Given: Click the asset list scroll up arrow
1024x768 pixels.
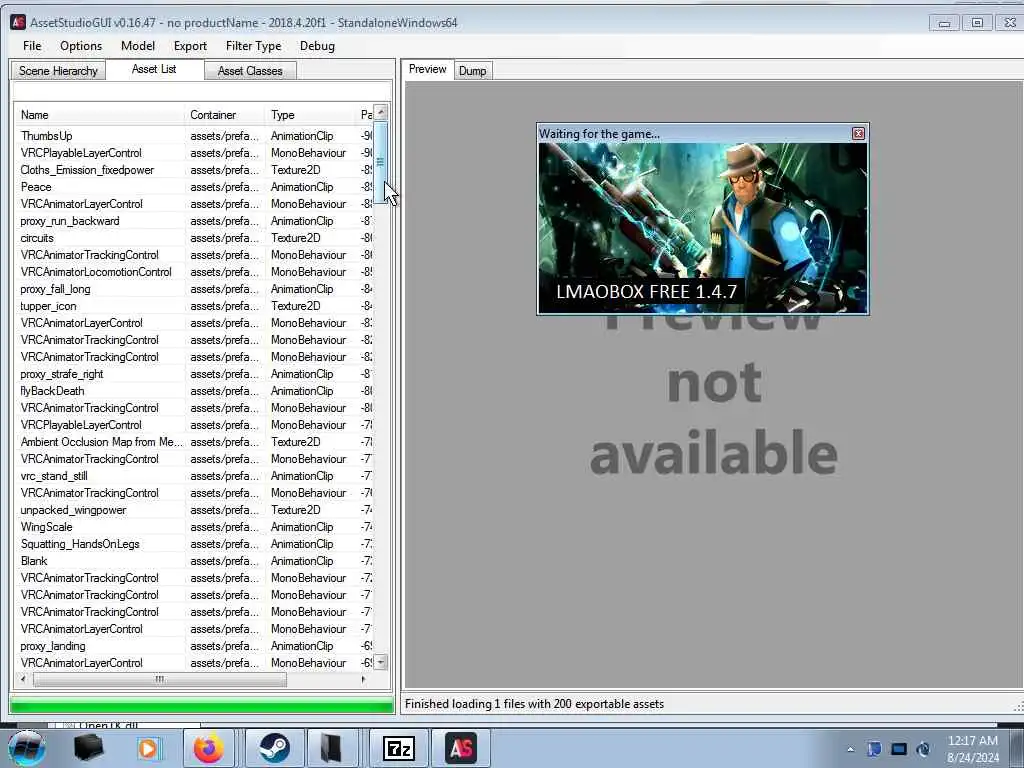Looking at the screenshot, I should tap(381, 112).
